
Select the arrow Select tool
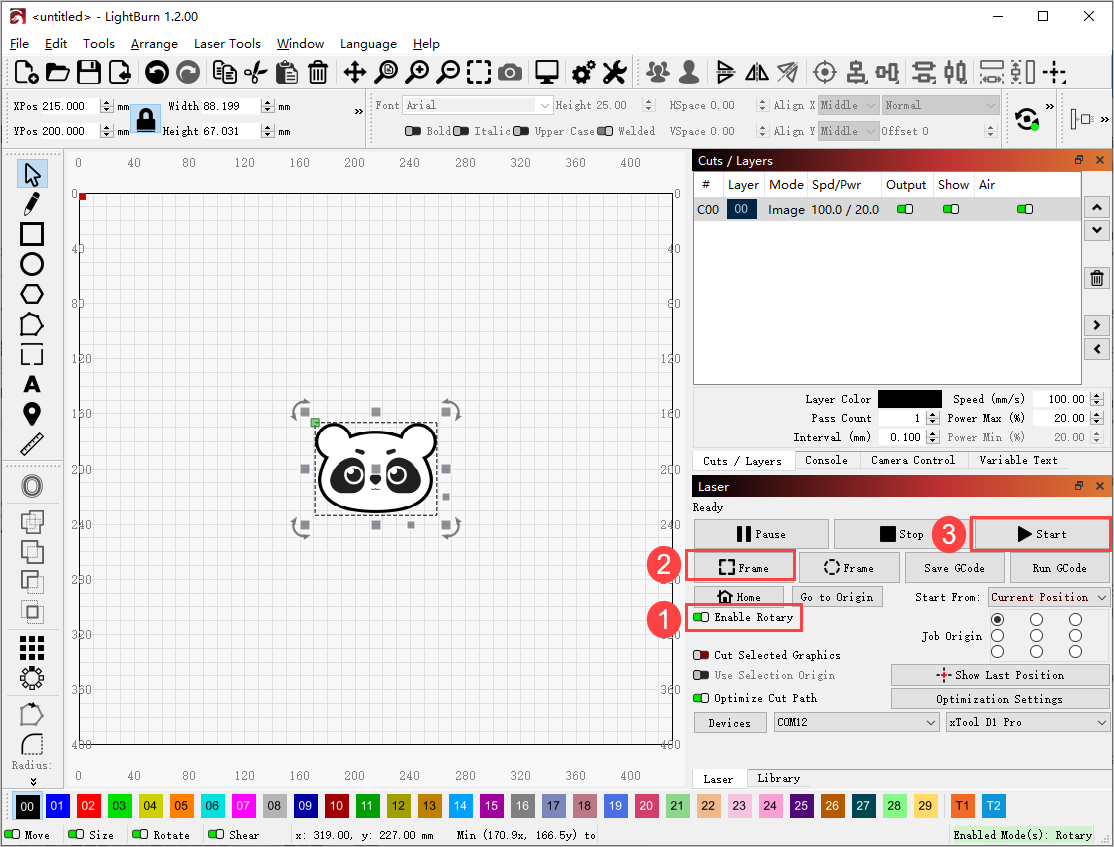pyautogui.click(x=31, y=174)
